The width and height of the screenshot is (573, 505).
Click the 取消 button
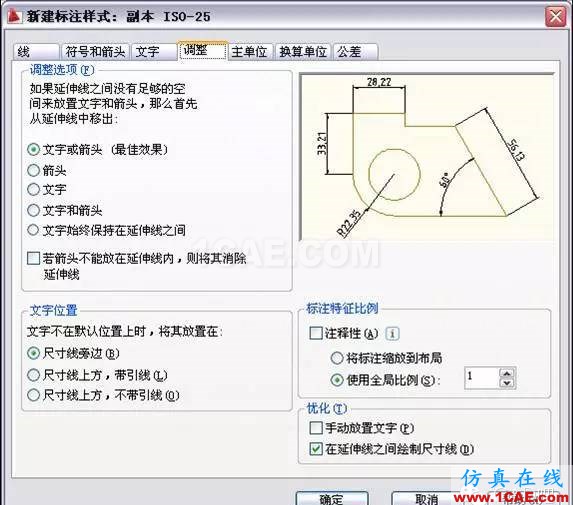[426, 498]
